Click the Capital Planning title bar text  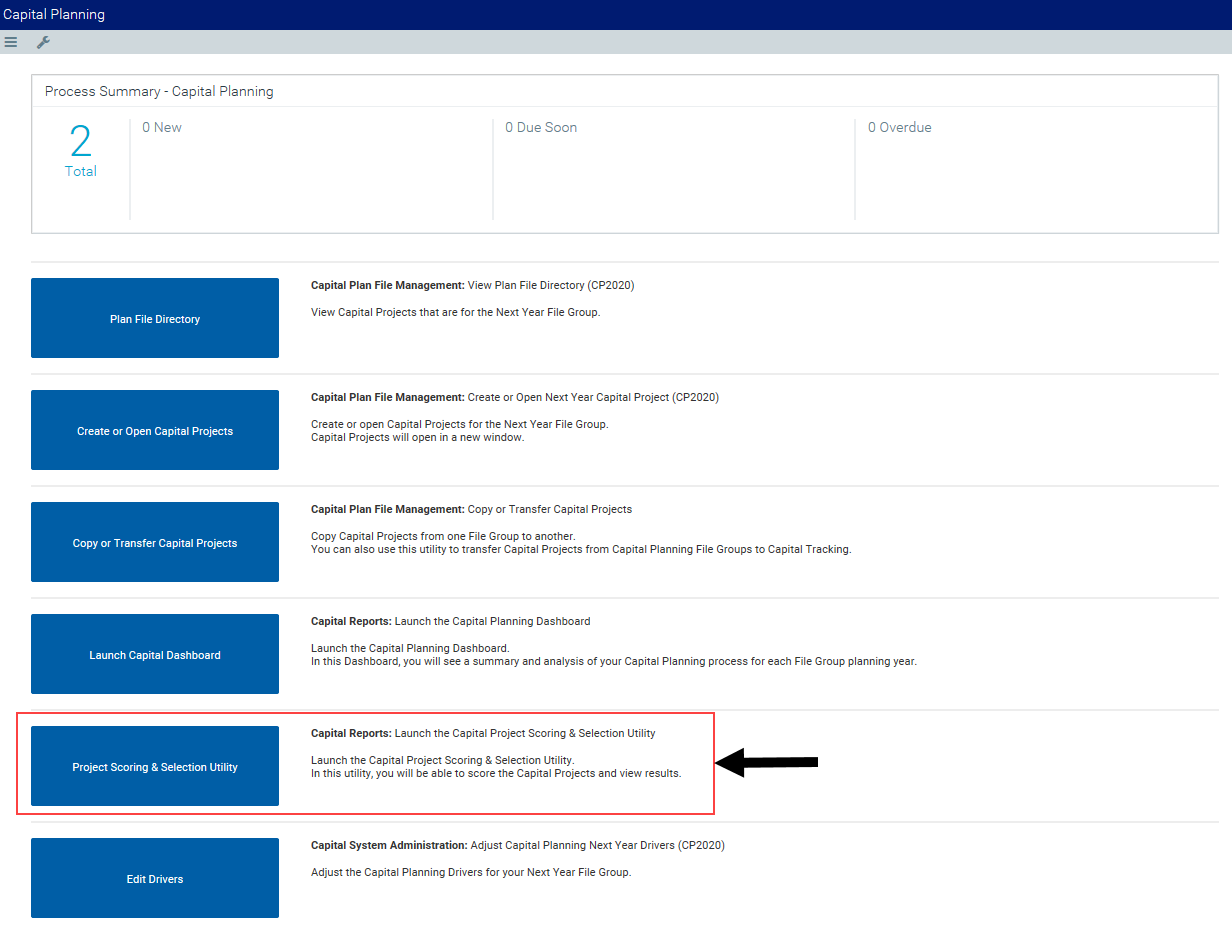(x=54, y=15)
